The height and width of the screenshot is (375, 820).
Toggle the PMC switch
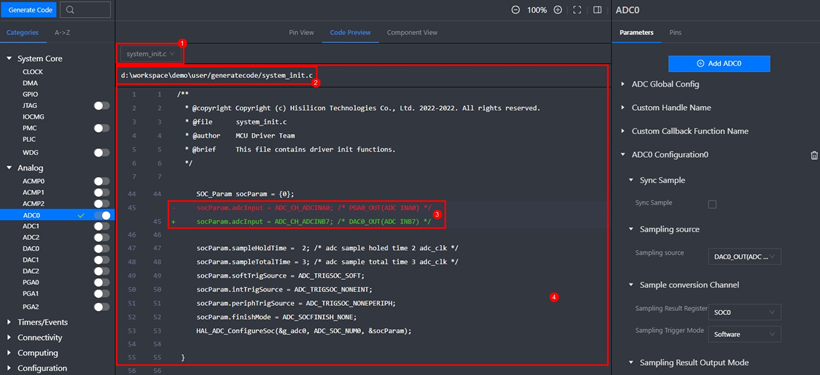102,128
